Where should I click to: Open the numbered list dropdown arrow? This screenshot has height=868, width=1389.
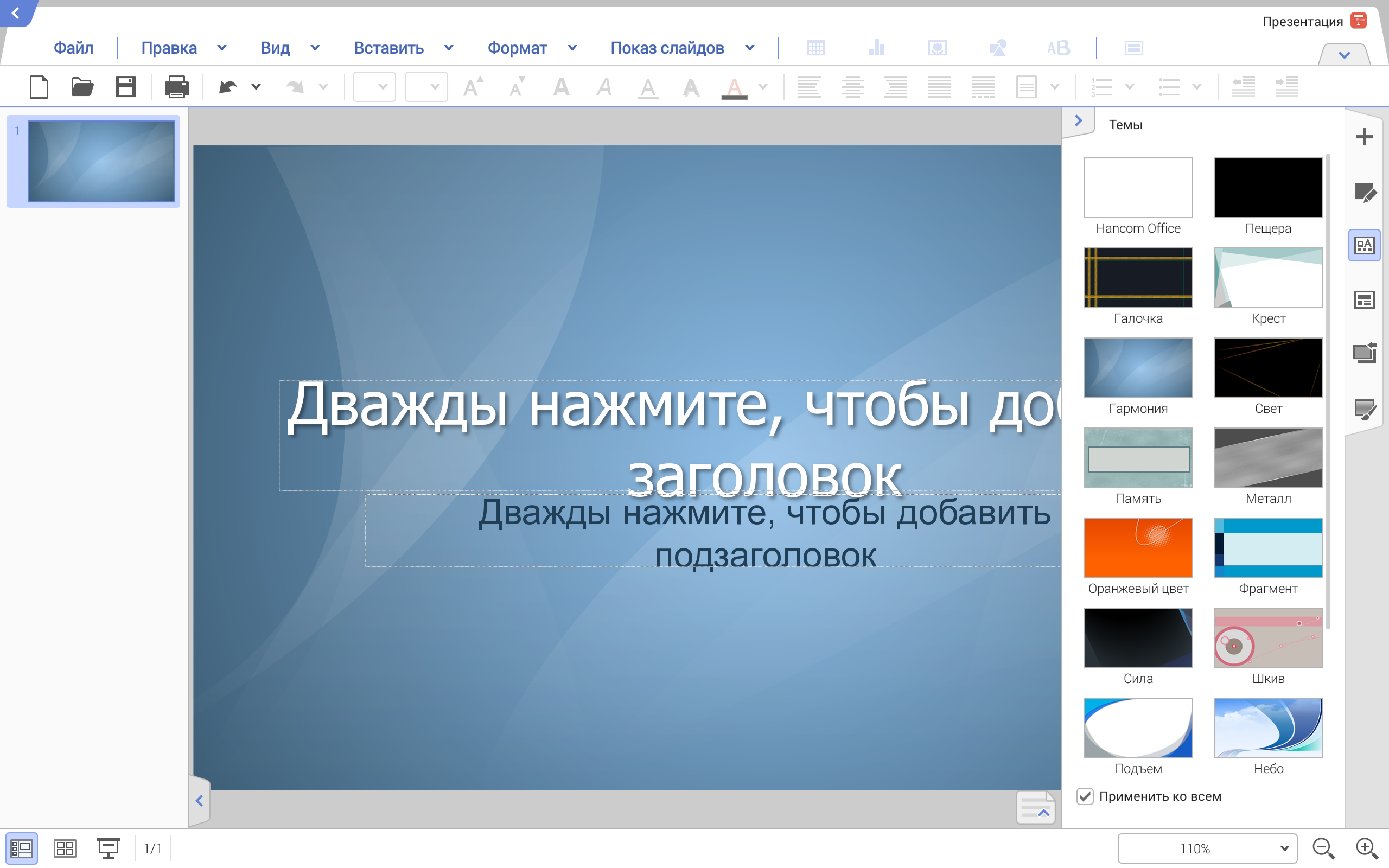[x=1130, y=87]
